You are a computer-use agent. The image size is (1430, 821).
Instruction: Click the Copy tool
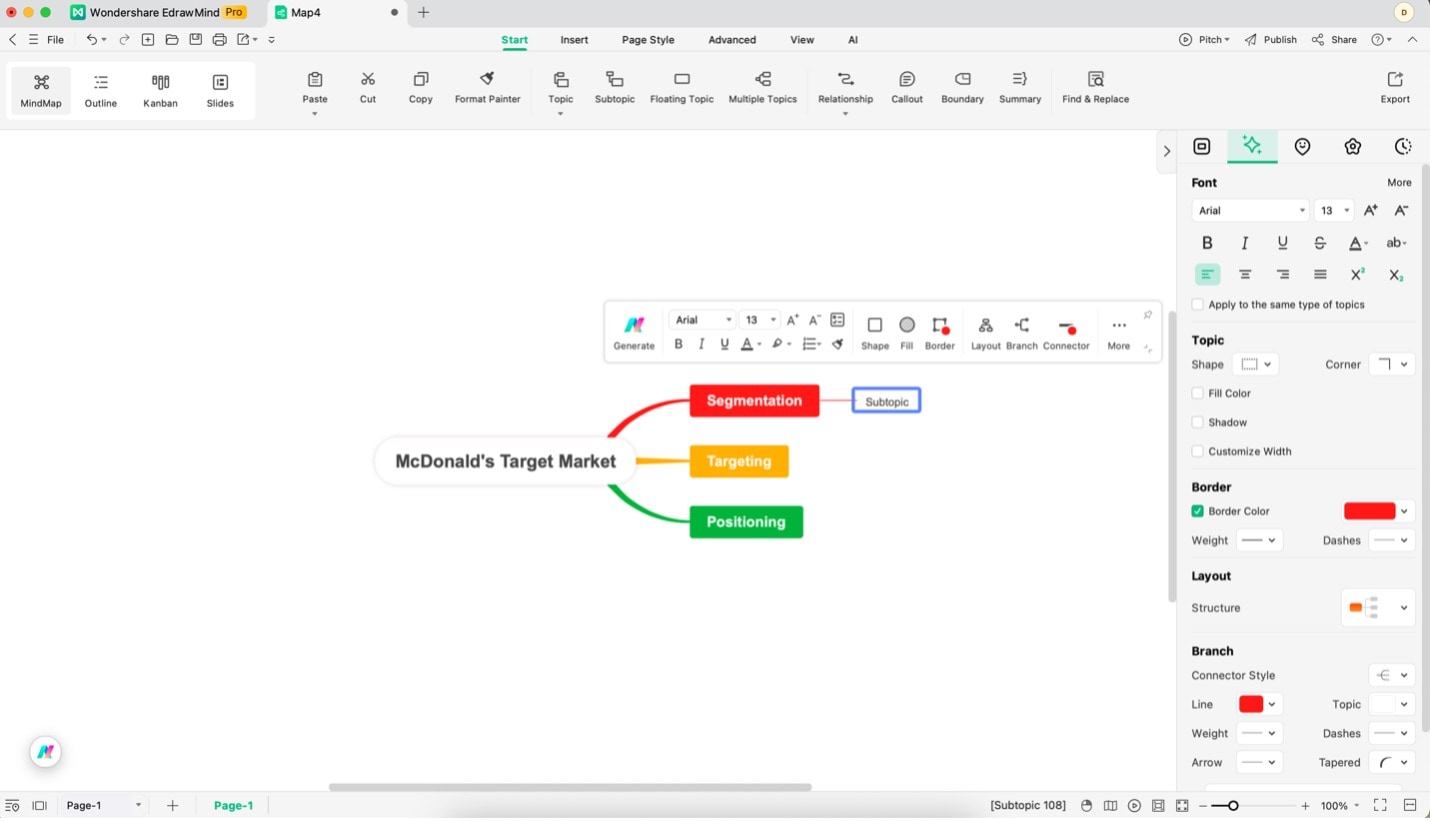(x=421, y=88)
